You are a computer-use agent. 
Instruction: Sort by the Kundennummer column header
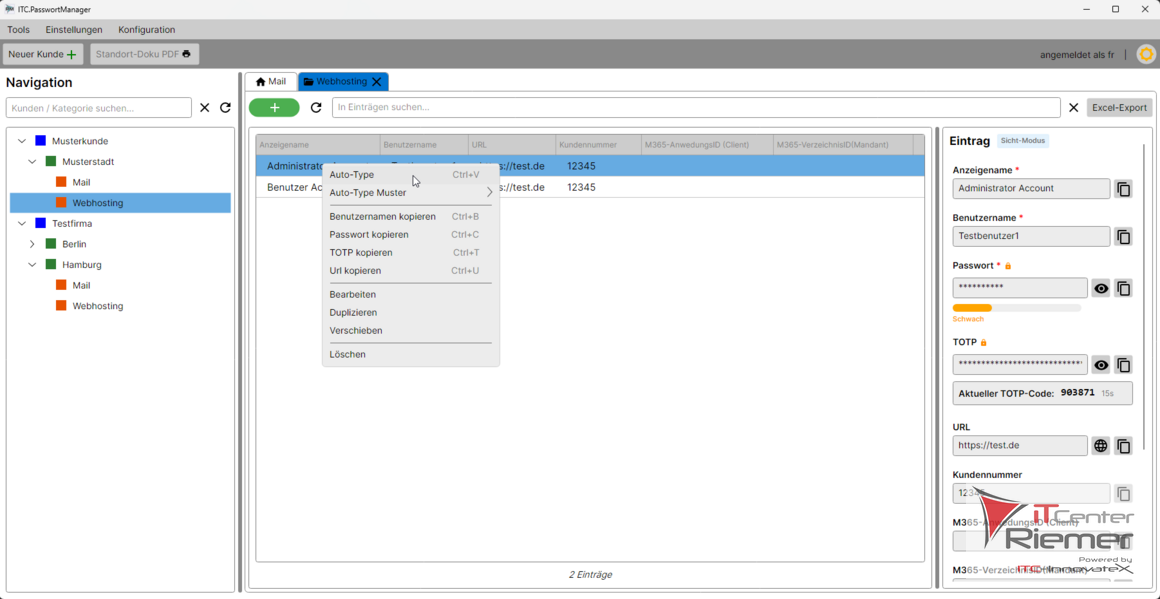pos(598,145)
